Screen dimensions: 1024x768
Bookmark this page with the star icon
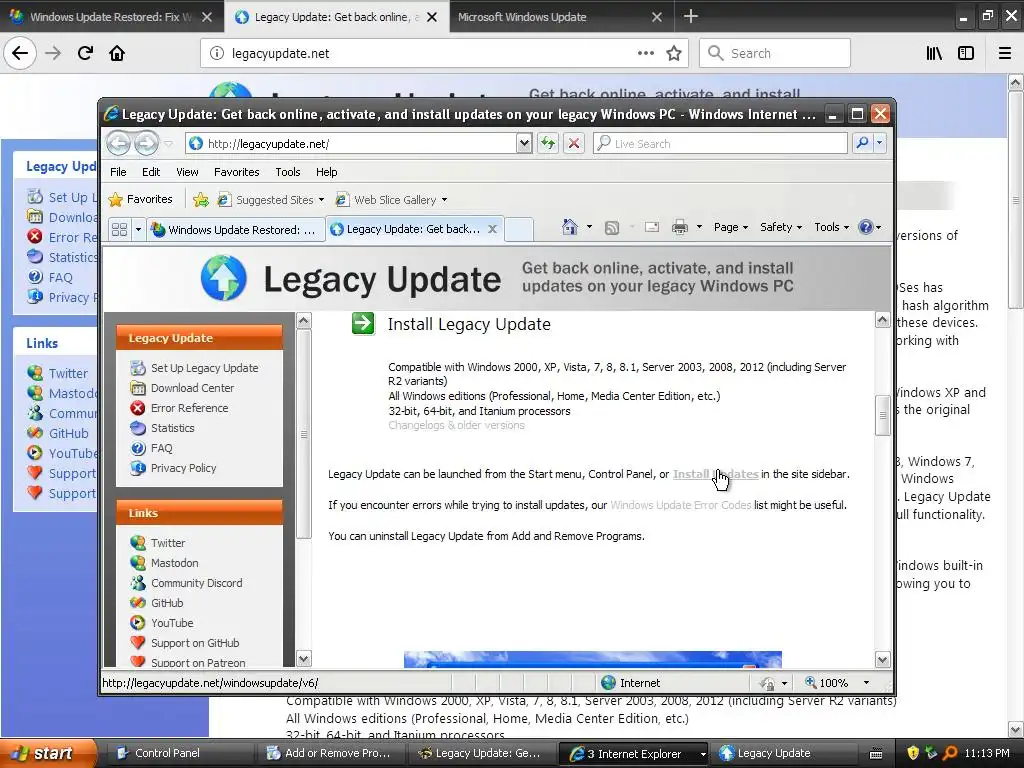(674, 54)
